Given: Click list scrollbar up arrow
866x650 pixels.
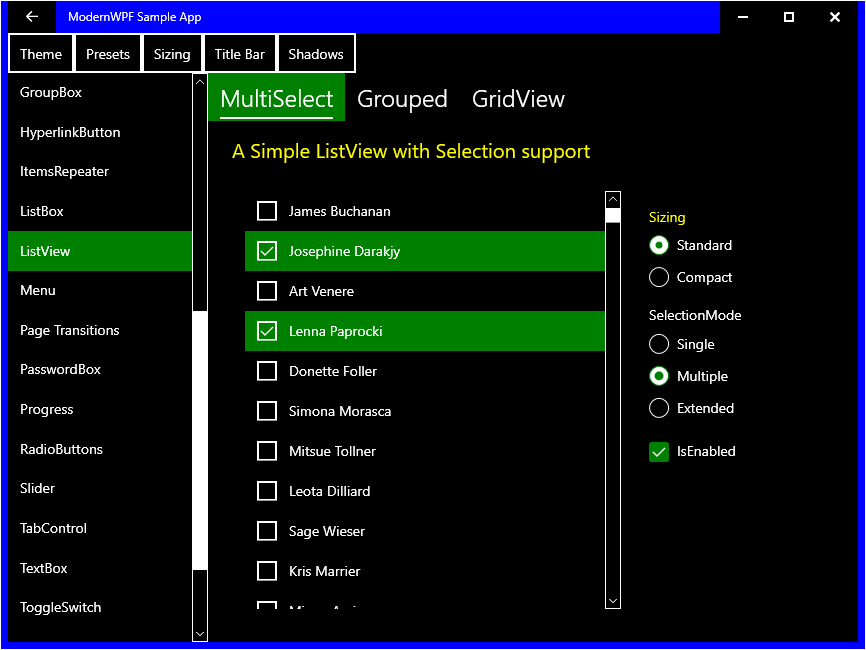Looking at the screenshot, I should 613,199.
